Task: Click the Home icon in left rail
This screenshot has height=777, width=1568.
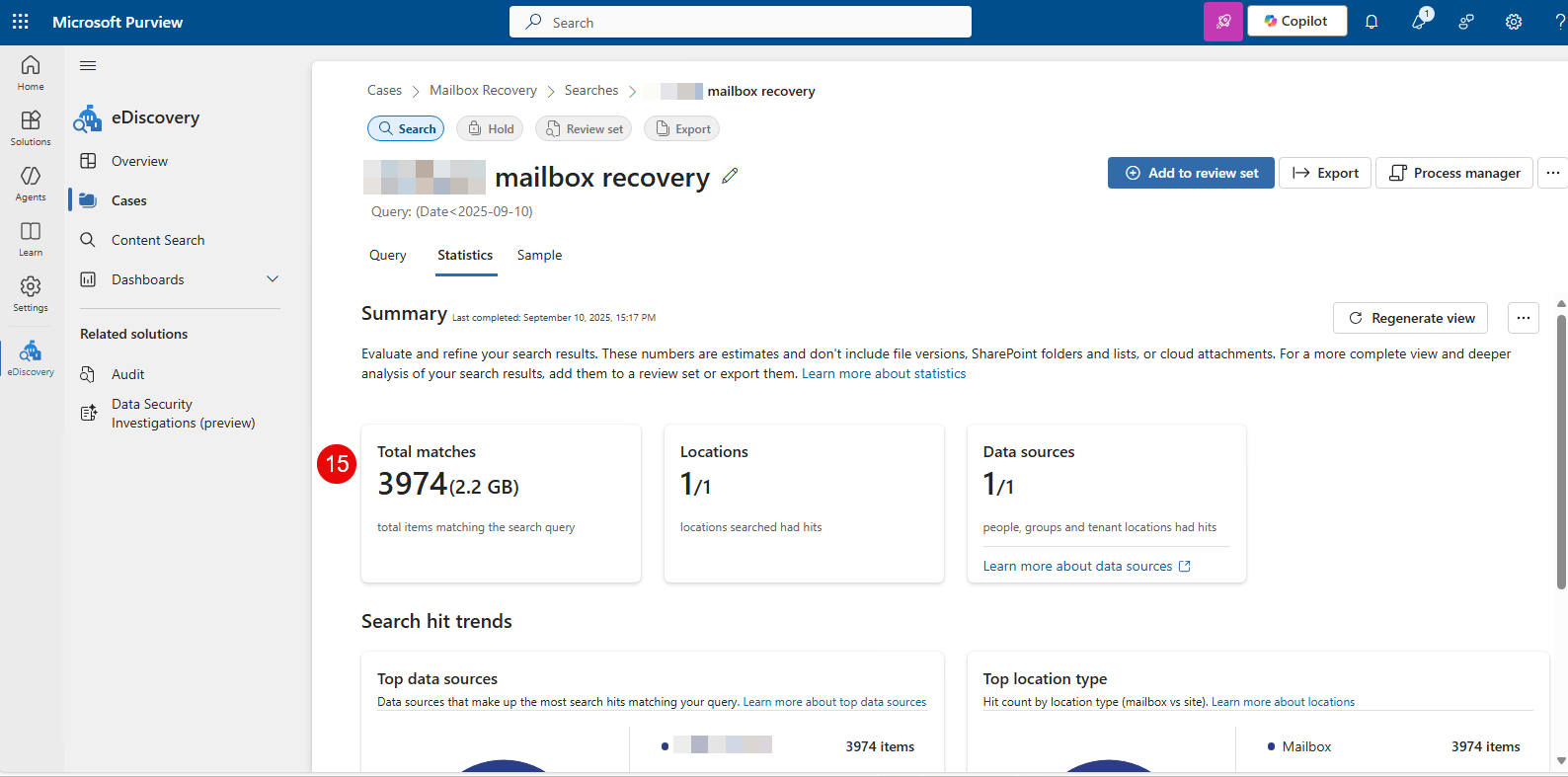Action: pos(31,72)
